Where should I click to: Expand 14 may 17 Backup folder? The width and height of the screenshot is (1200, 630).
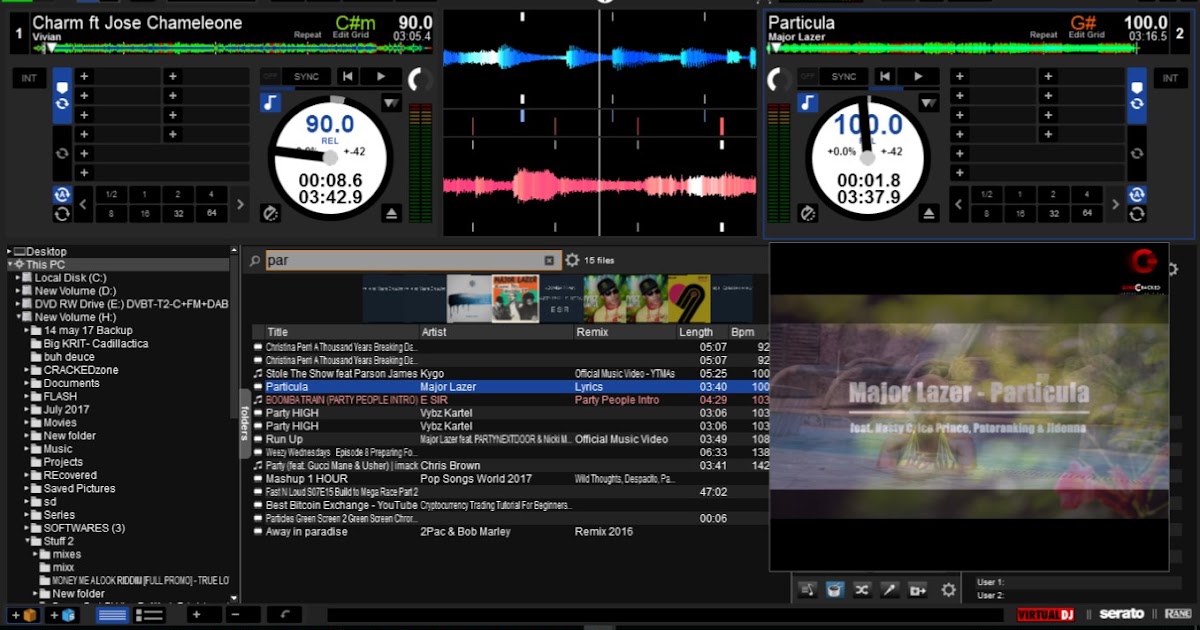pyautogui.click(x=28, y=330)
